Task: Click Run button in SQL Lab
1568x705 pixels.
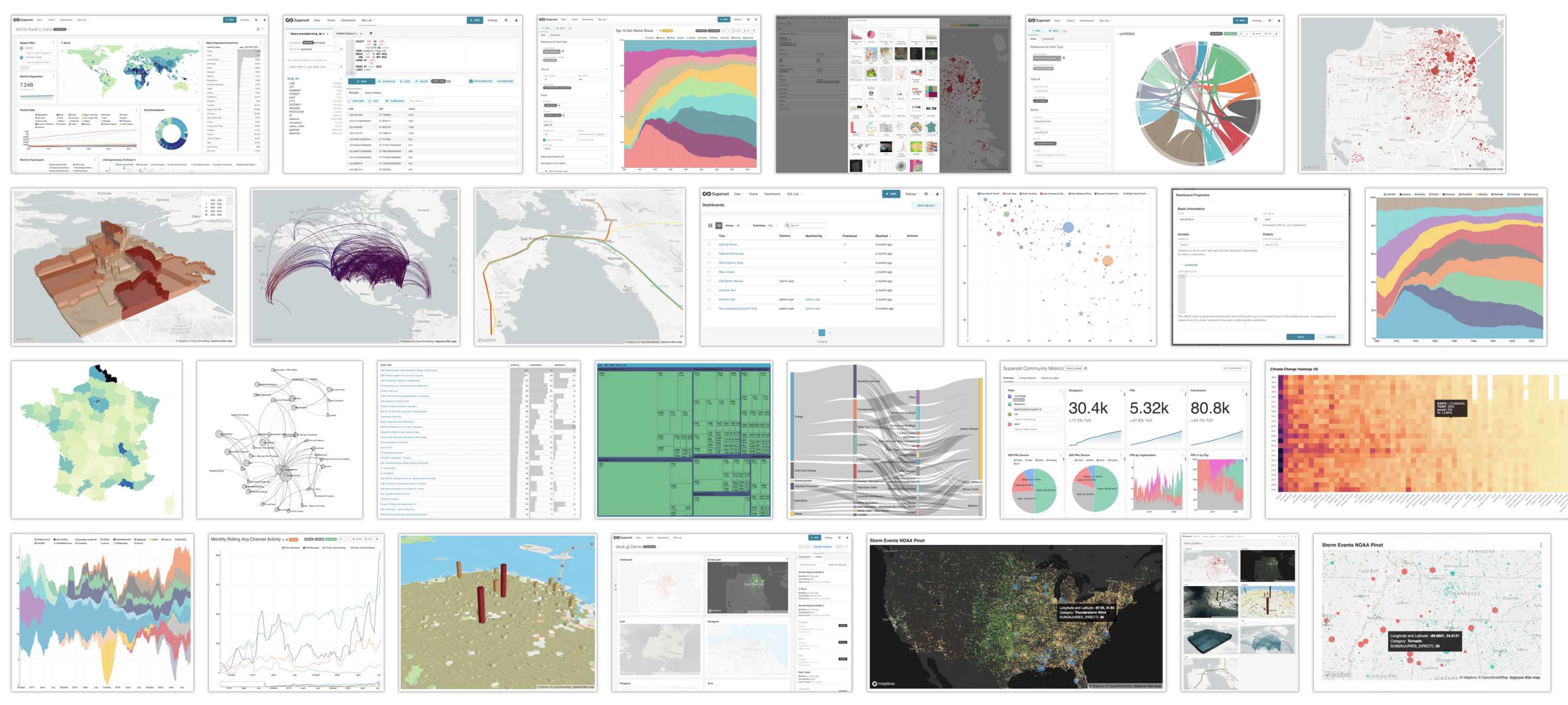Action: [x=362, y=81]
